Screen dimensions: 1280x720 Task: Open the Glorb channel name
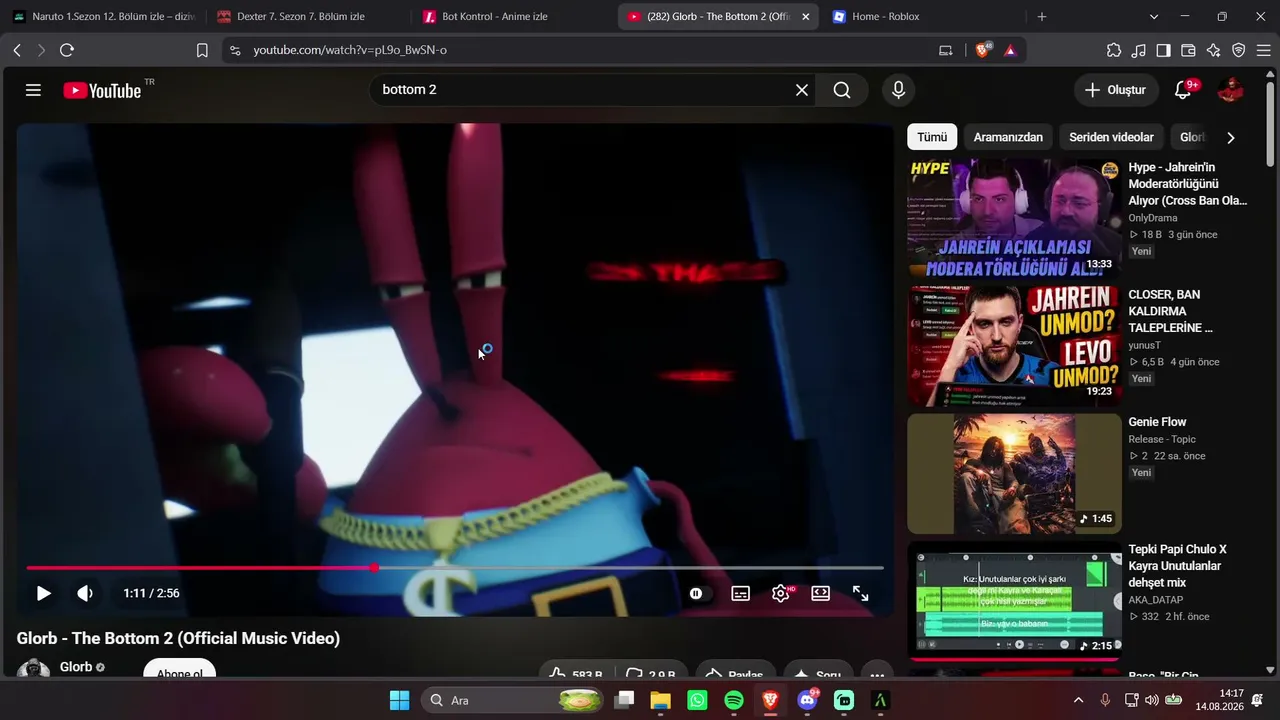pos(76,667)
